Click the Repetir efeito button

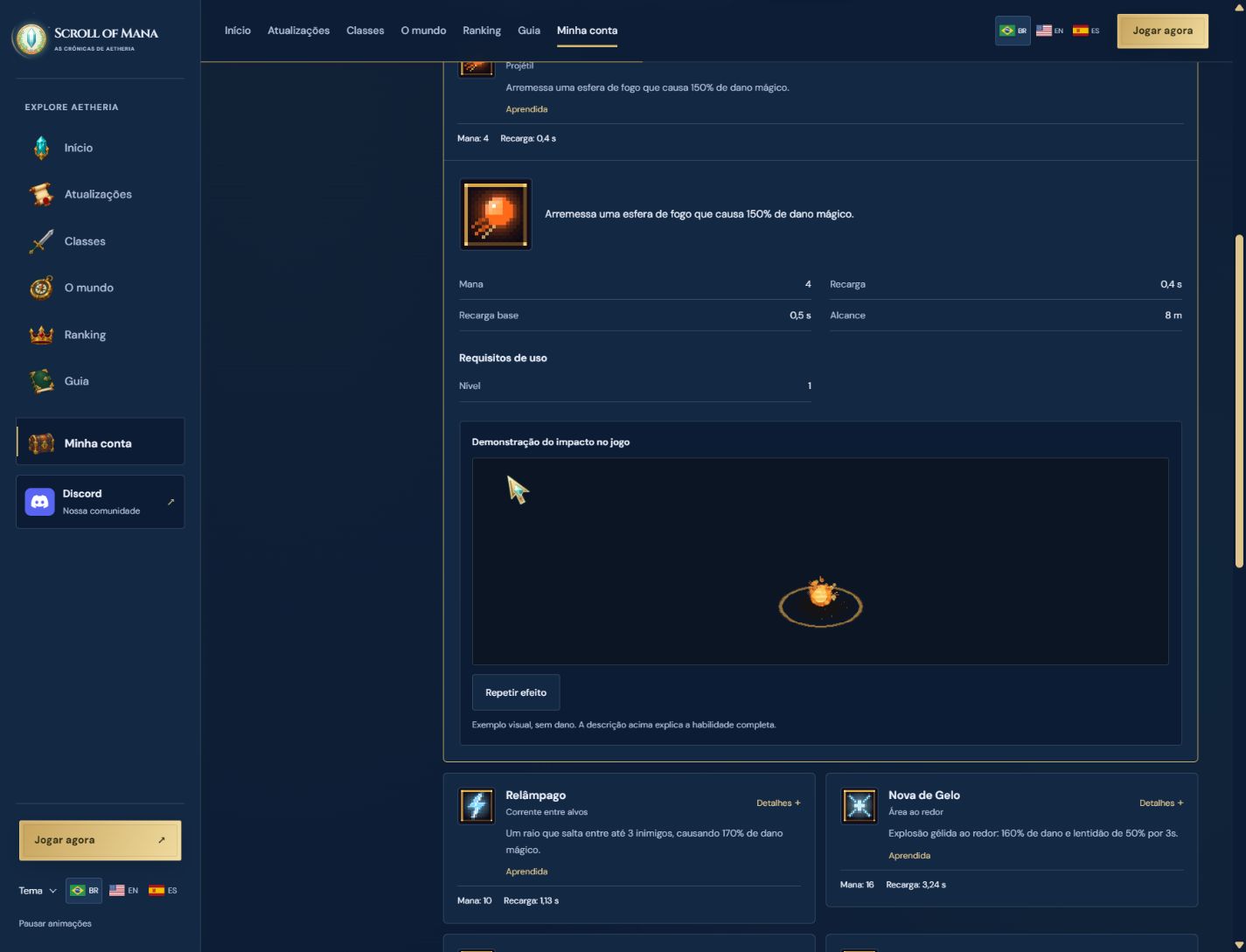point(516,692)
